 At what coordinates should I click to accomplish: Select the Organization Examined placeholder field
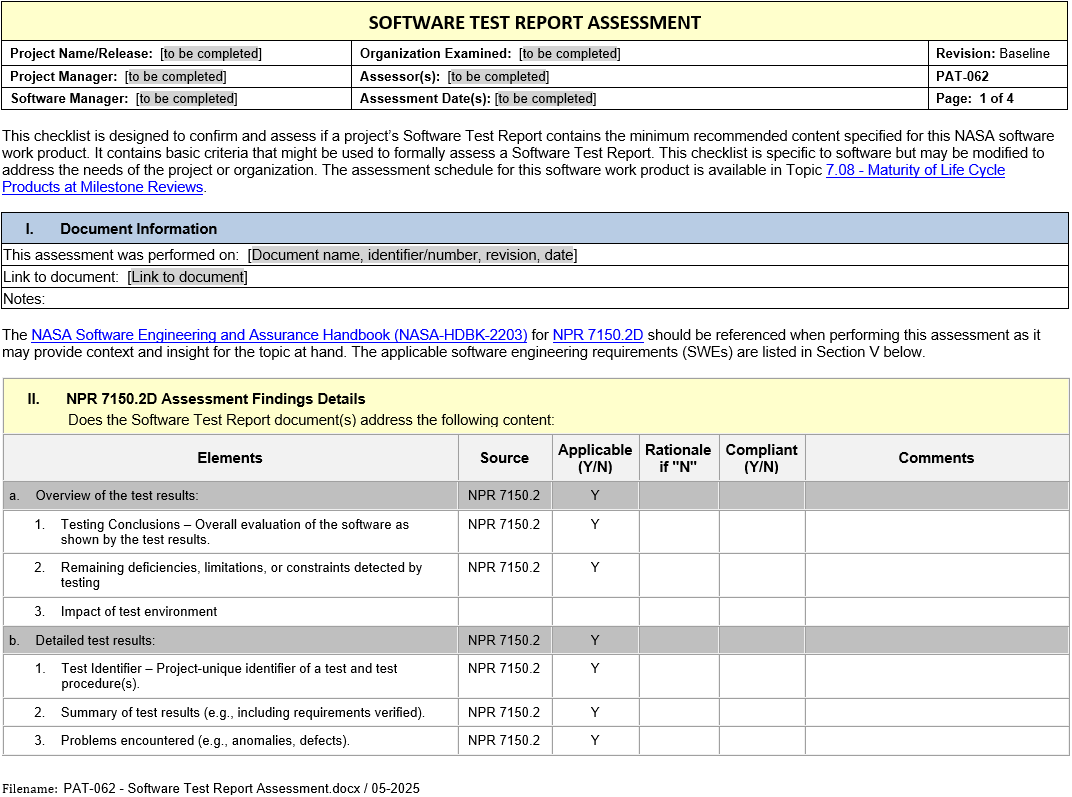coord(569,54)
